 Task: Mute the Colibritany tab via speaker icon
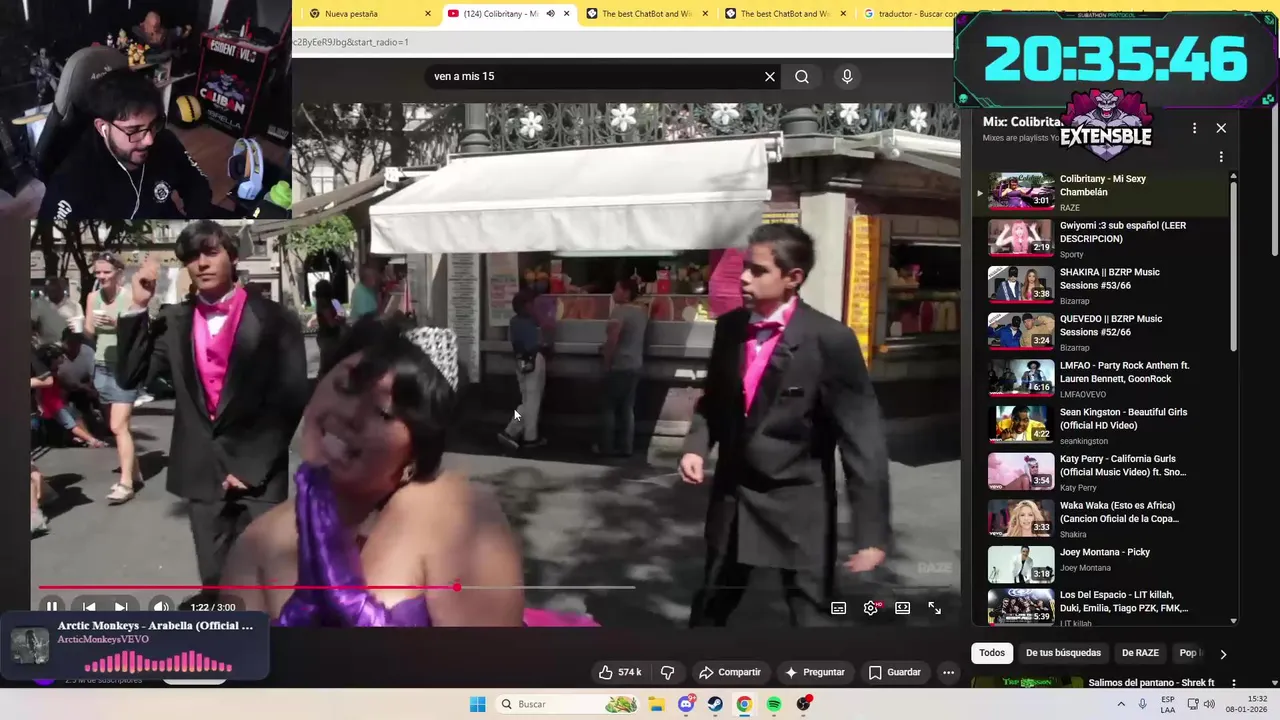coord(550,14)
